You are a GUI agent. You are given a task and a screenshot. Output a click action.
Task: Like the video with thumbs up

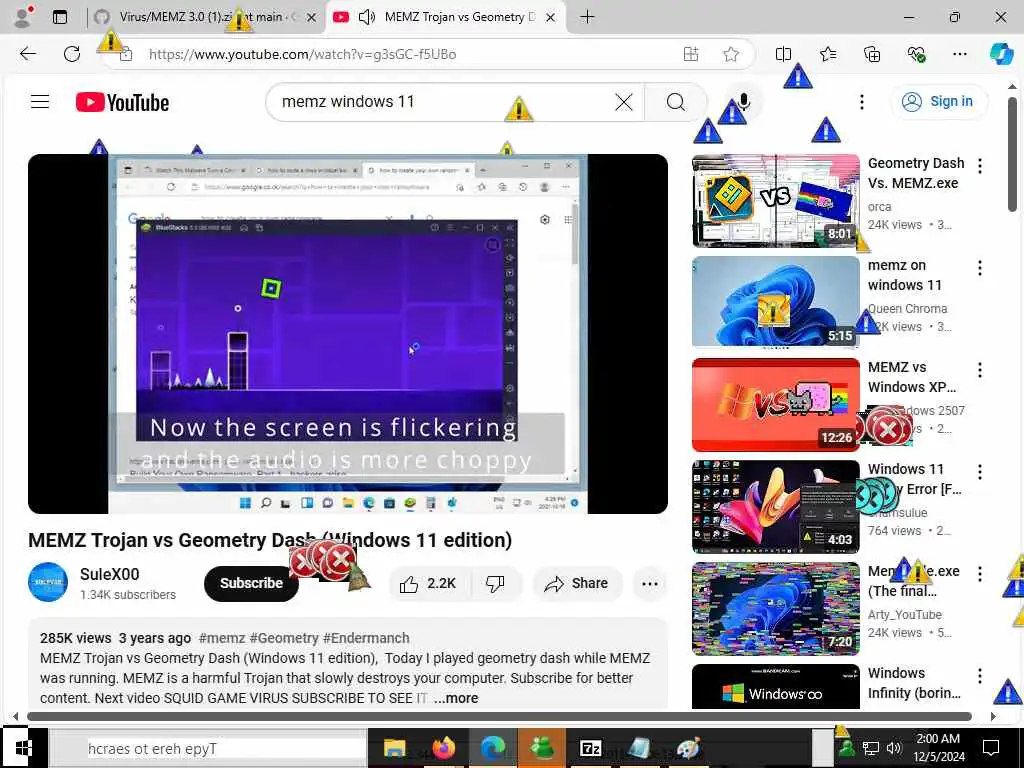(x=429, y=583)
